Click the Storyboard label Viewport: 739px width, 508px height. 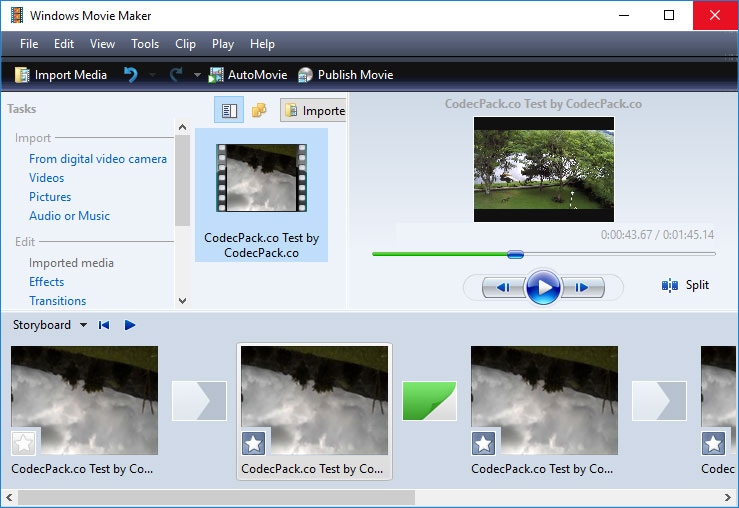[42, 325]
